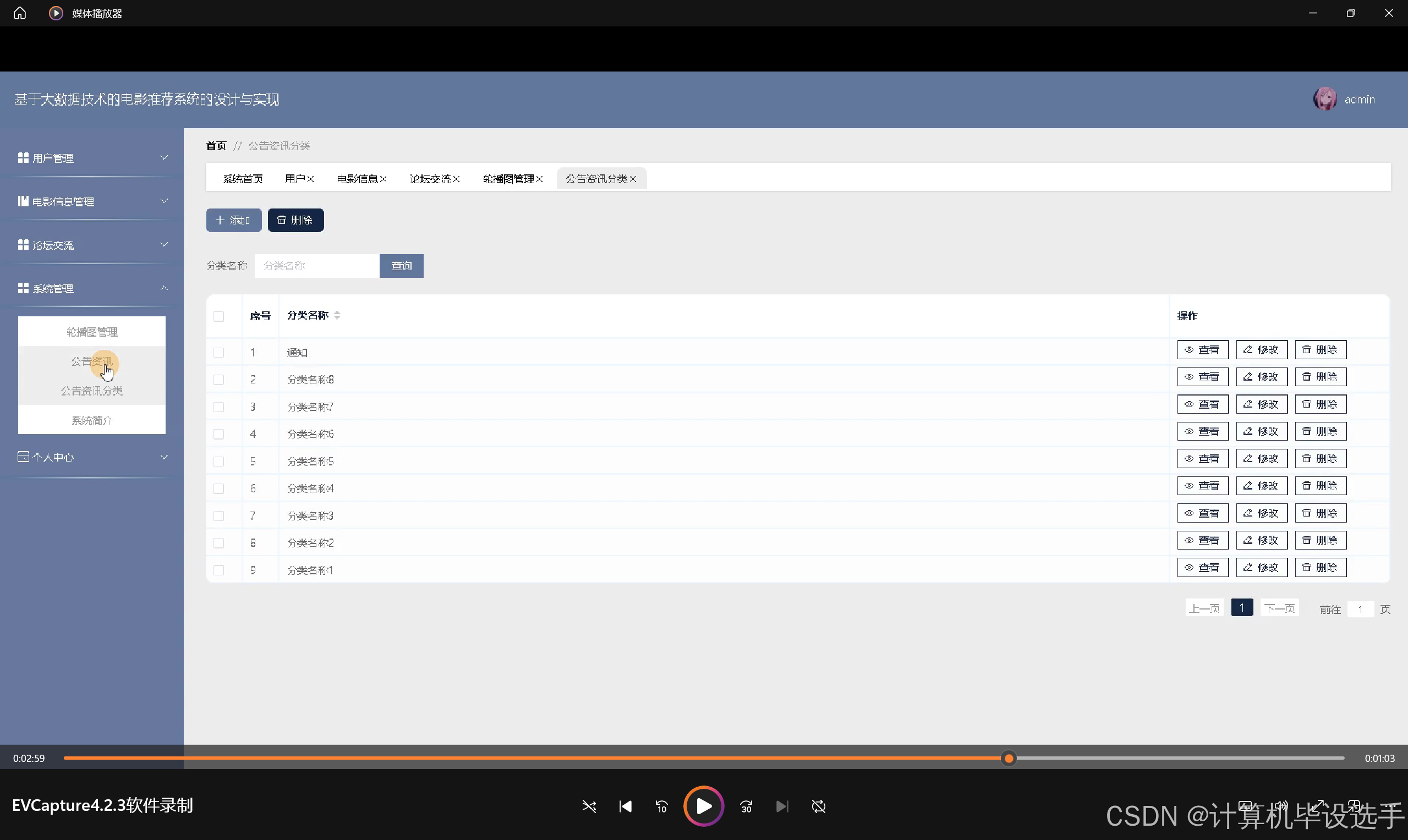1408x840 pixels.
Task: Sort table by 分类名称 column
Action: click(x=337, y=315)
